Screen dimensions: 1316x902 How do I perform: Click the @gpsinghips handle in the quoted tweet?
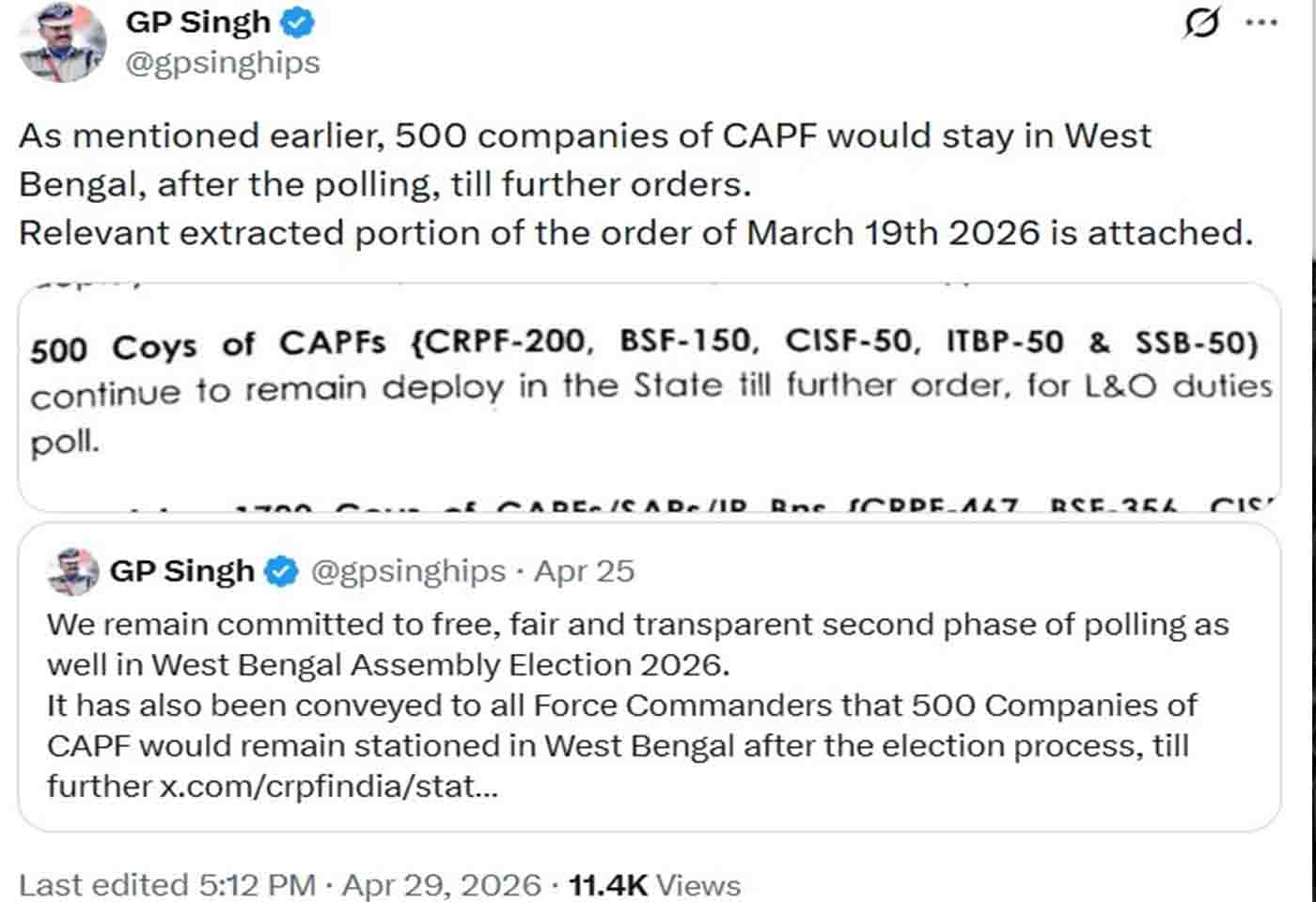click(x=408, y=570)
